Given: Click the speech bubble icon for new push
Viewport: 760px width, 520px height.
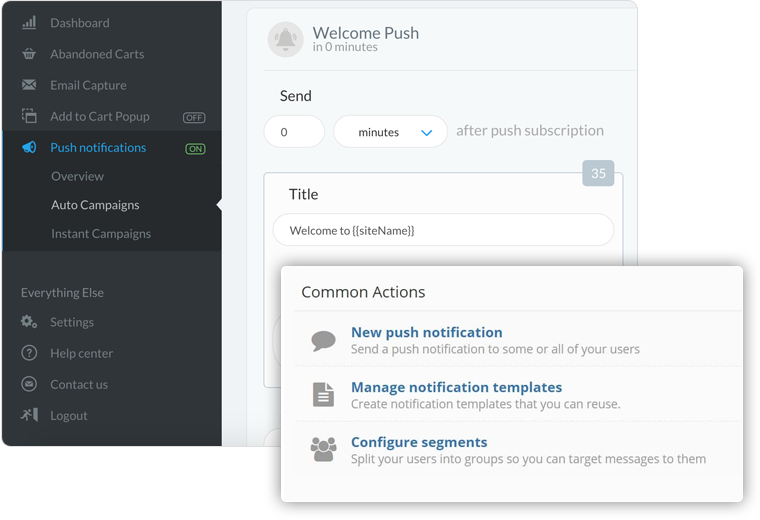Looking at the screenshot, I should pyautogui.click(x=323, y=340).
